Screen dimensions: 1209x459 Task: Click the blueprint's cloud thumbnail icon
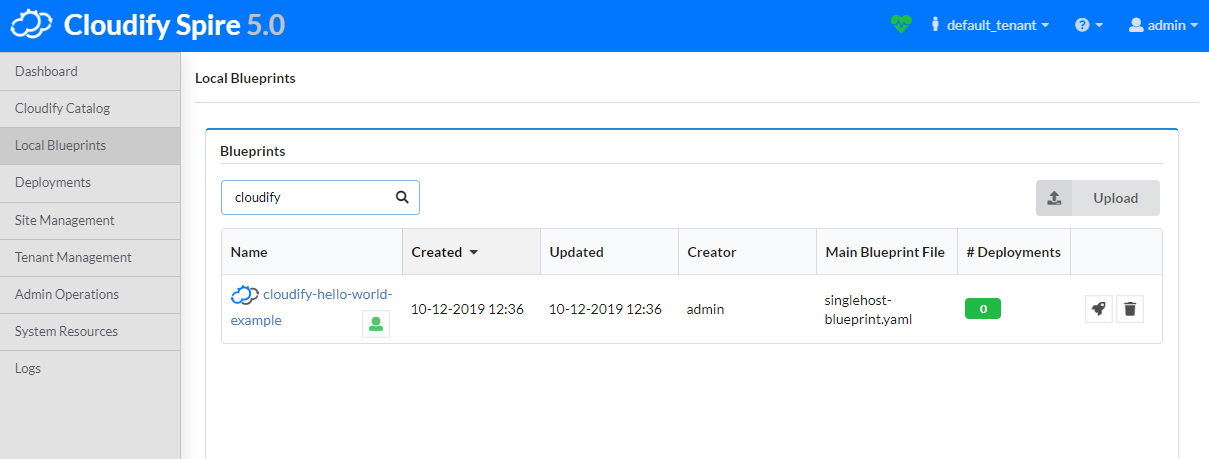pos(245,295)
